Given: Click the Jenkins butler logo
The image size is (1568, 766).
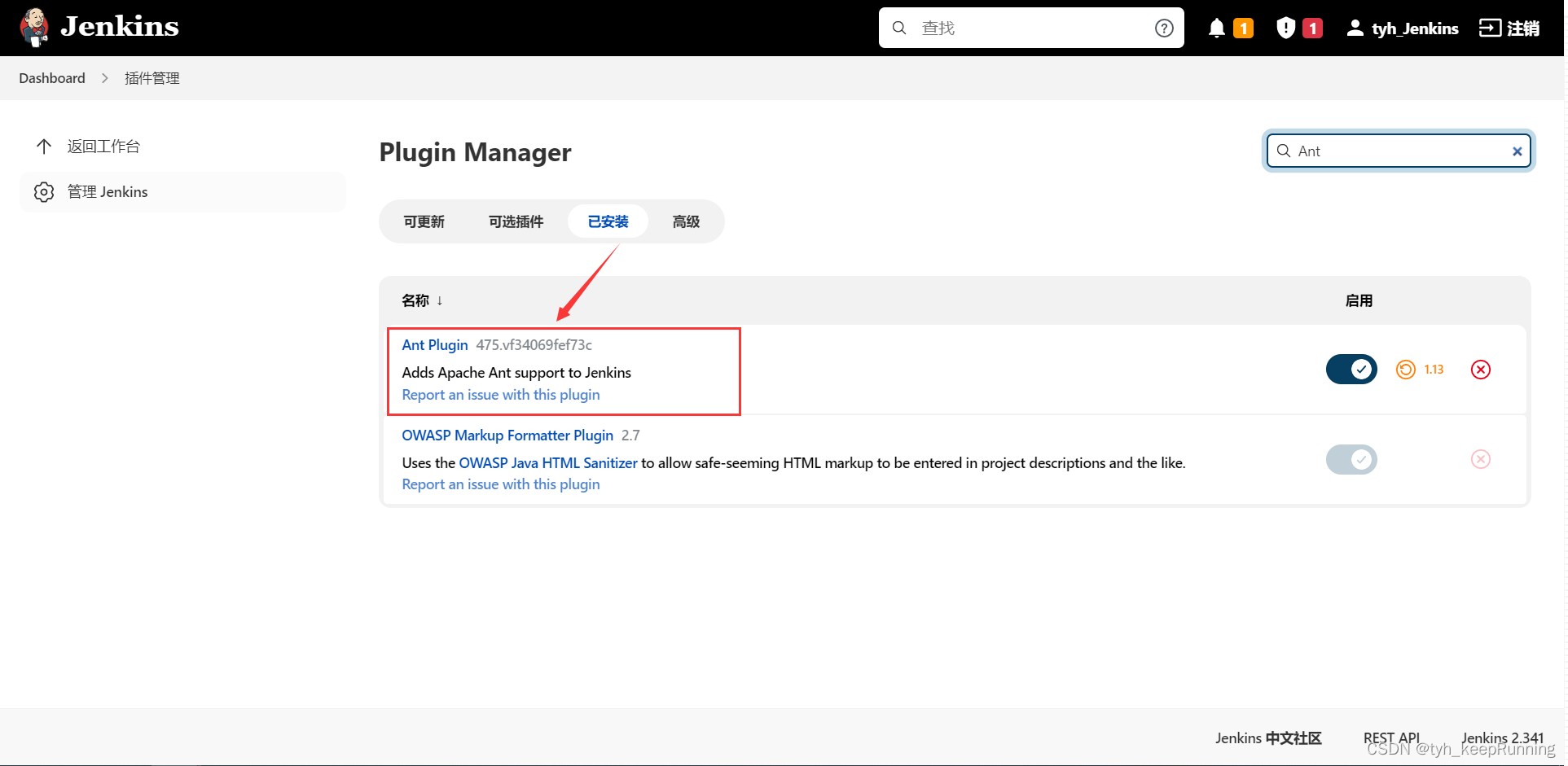Looking at the screenshot, I should click(34, 28).
